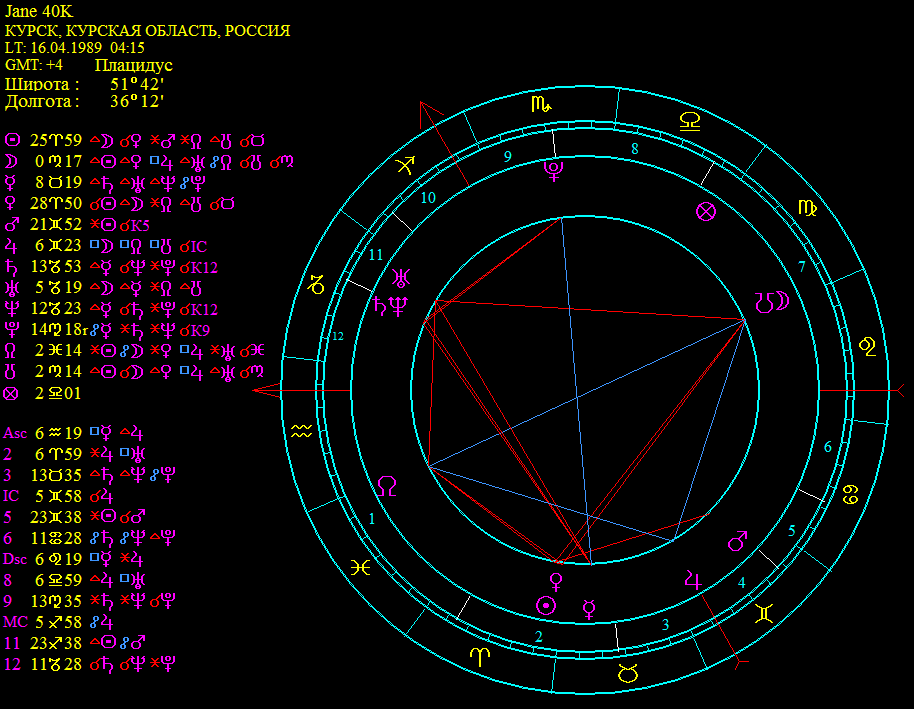
Task: Select the Плацидус house system label
Action: (x=134, y=65)
